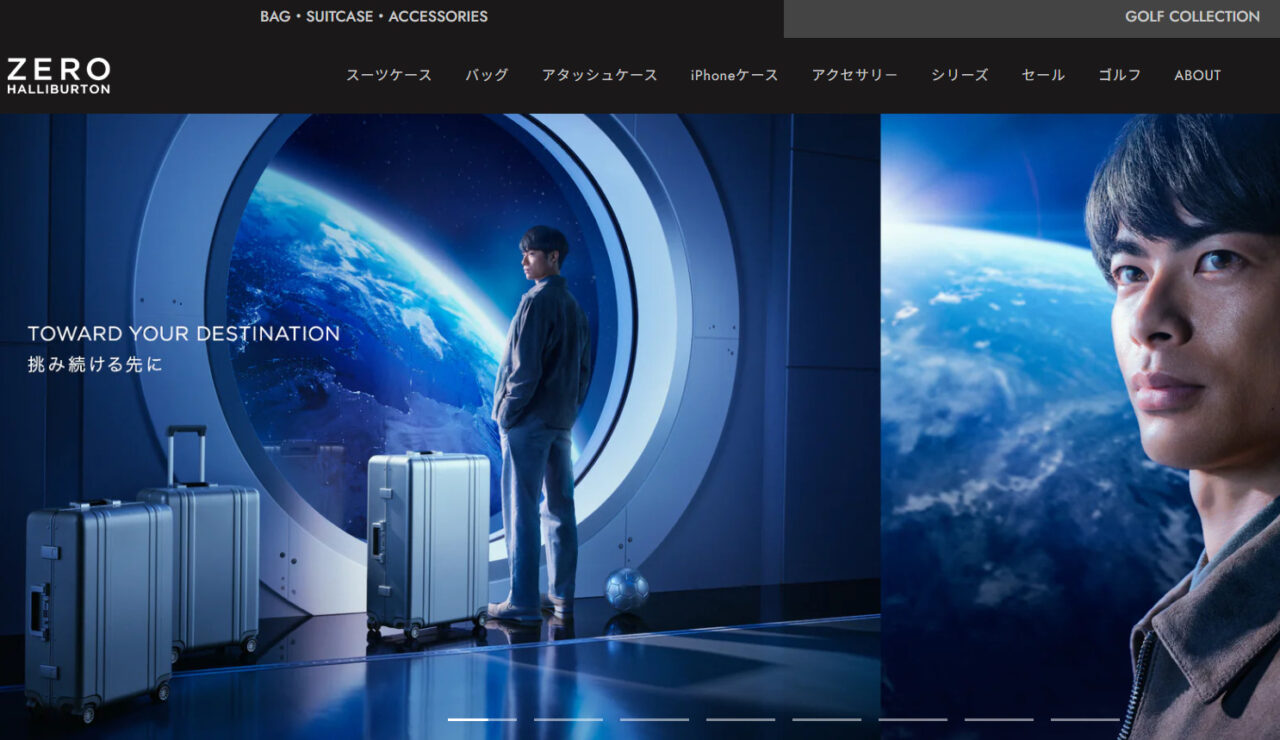Jump to the last carousel slide indicator
Screen dimensions: 1280x740
tap(1085, 719)
